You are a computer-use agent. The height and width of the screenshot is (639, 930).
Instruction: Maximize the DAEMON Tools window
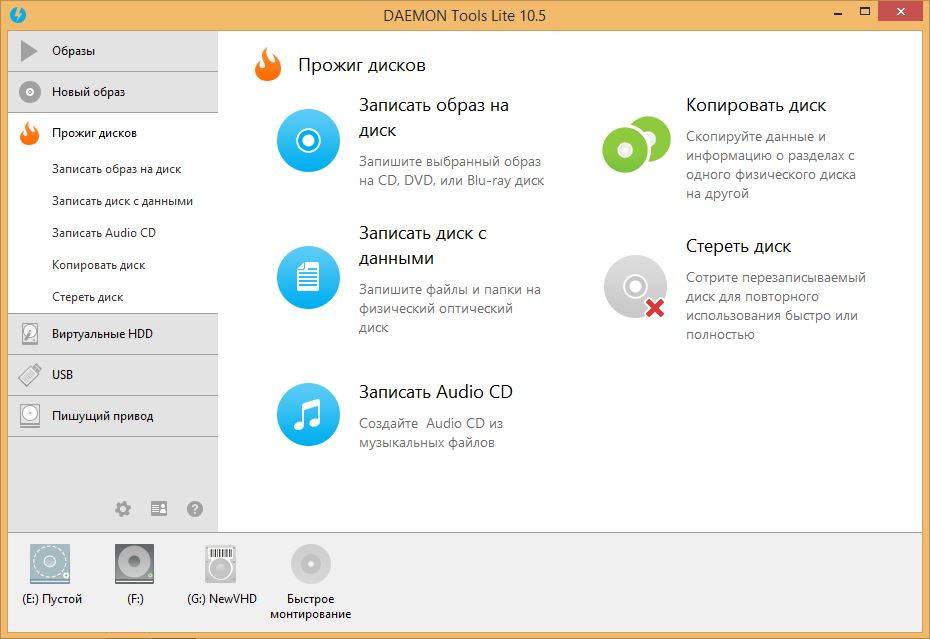pos(865,11)
